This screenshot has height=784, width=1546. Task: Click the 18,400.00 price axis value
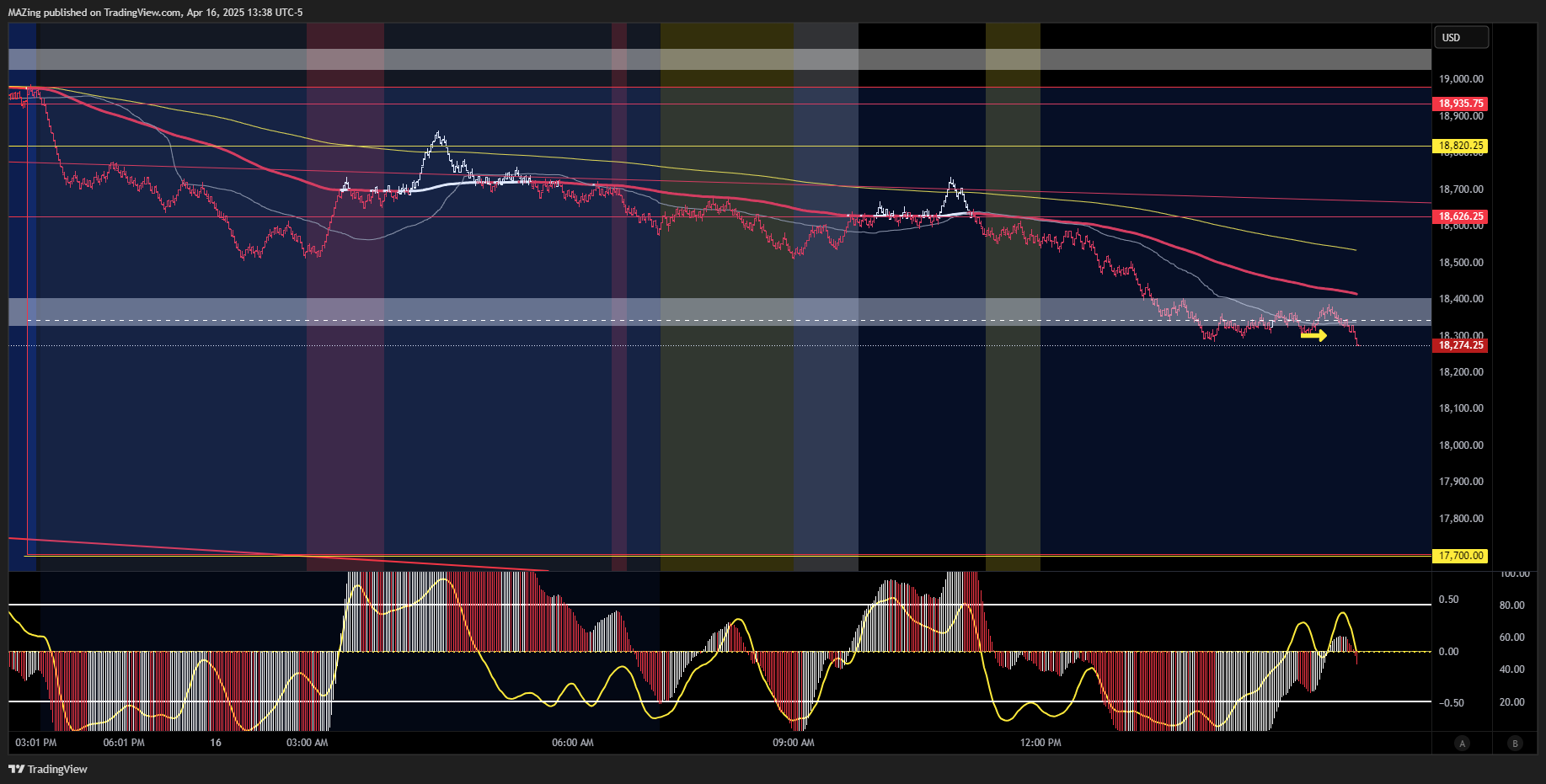point(1461,299)
